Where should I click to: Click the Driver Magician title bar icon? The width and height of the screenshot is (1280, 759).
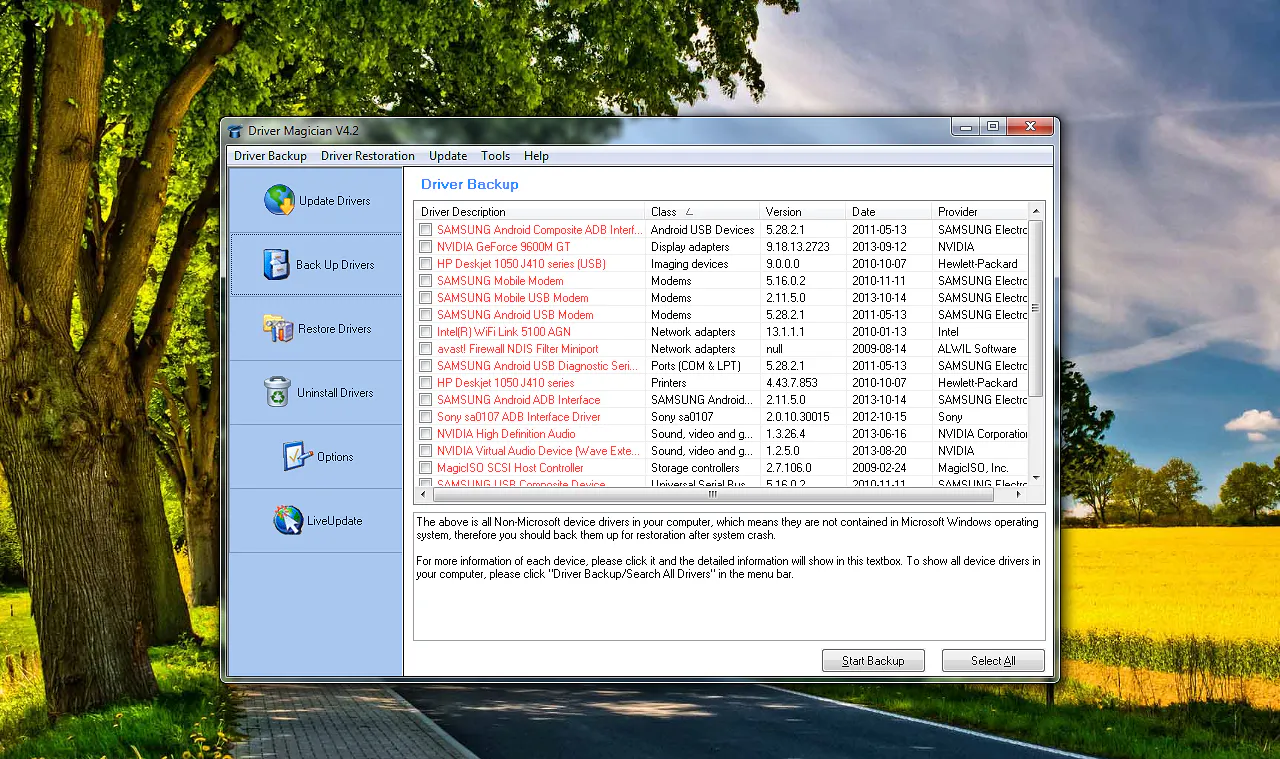[x=234, y=130]
